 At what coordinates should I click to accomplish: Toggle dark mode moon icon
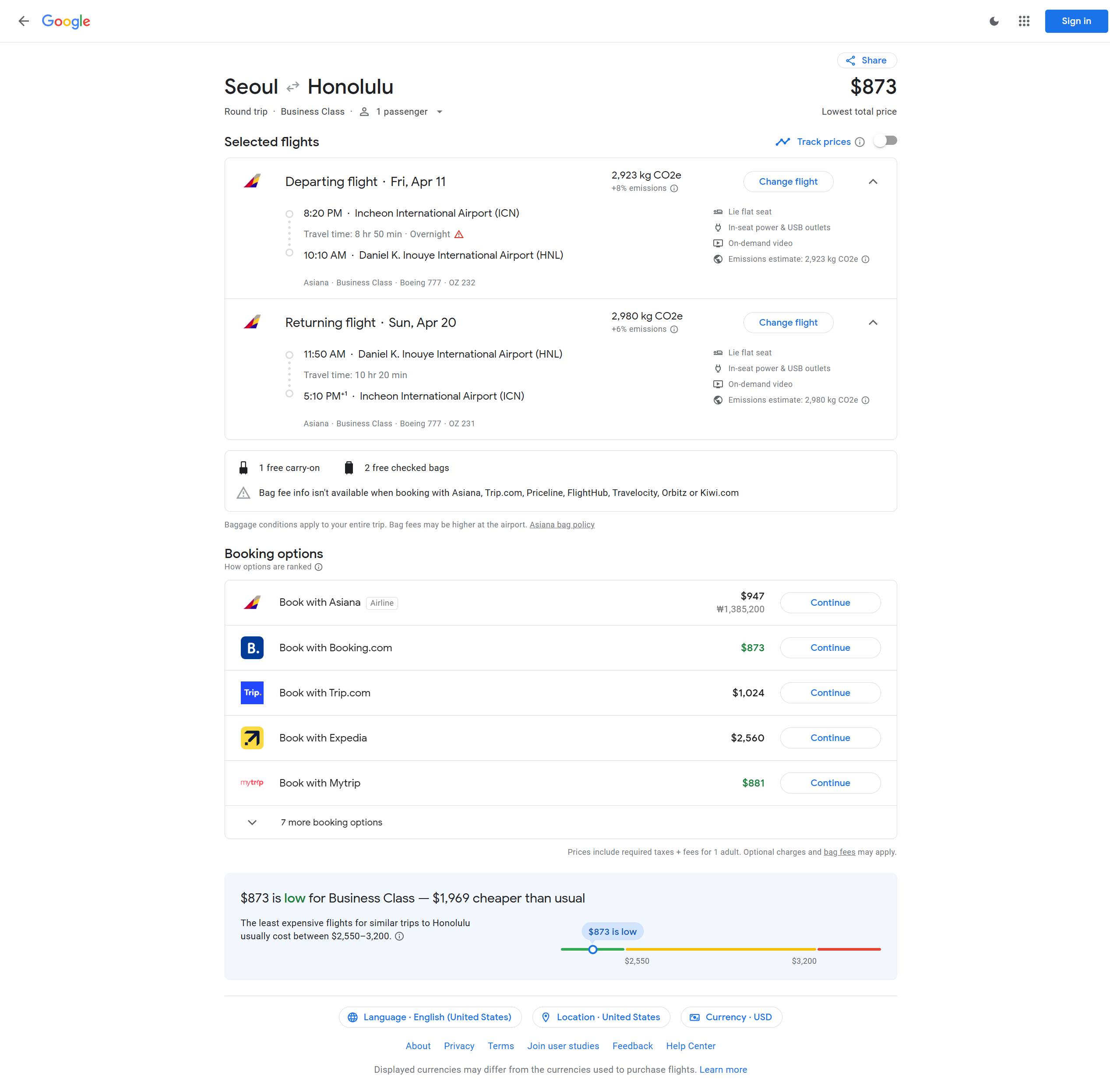coord(994,21)
